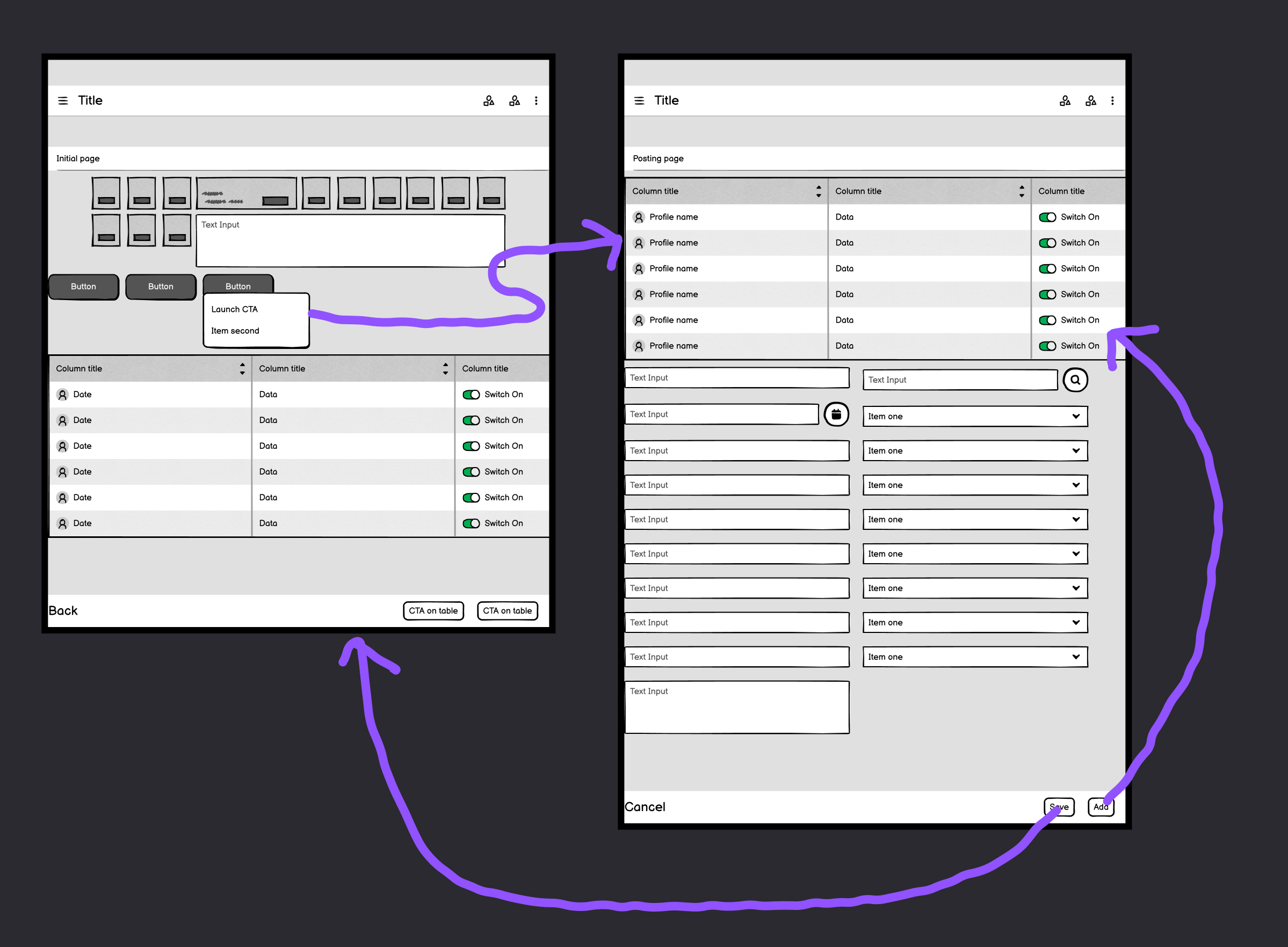The image size is (1288, 947).
Task: Click the Save button
Action: tap(1059, 806)
